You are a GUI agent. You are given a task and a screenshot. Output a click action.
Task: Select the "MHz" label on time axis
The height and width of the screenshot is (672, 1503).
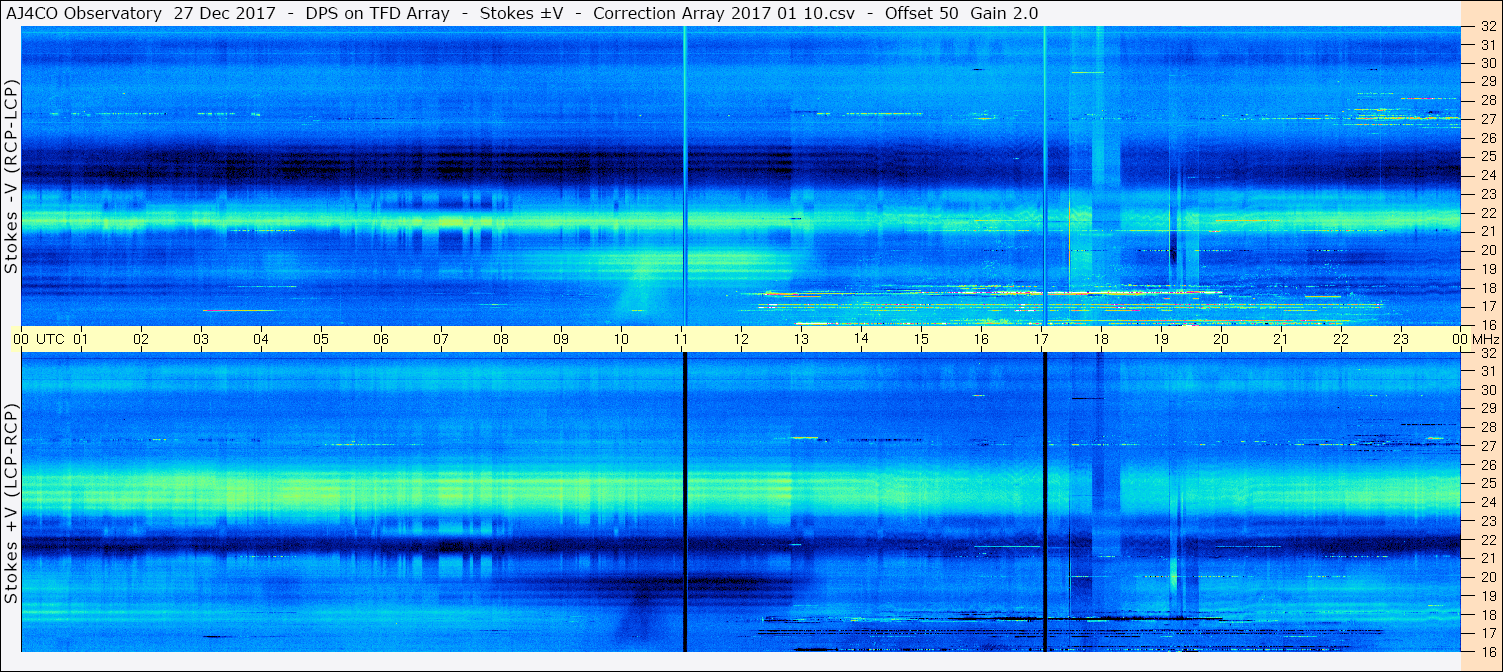[x=1485, y=339]
